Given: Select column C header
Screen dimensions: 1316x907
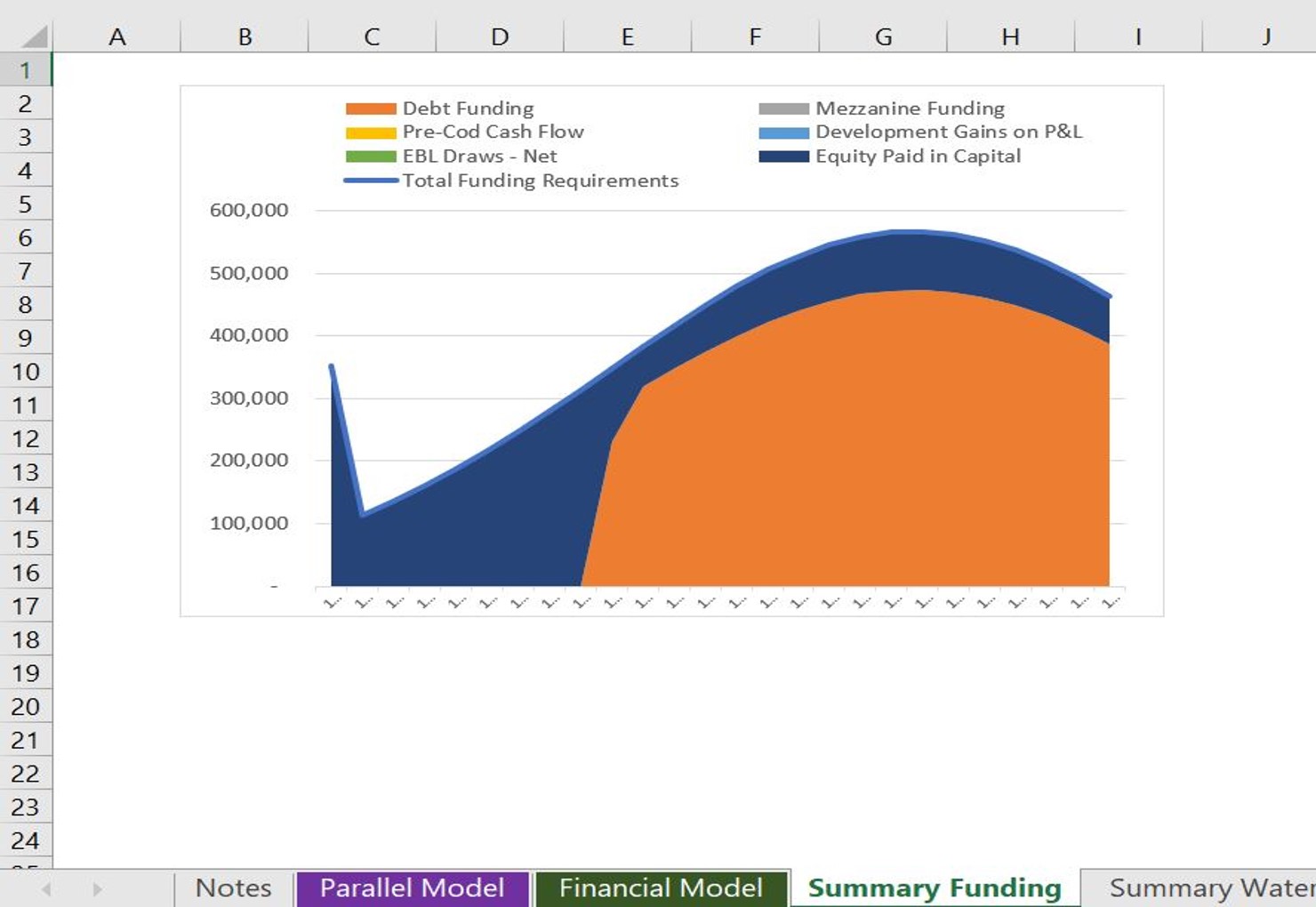Looking at the screenshot, I should click(372, 36).
